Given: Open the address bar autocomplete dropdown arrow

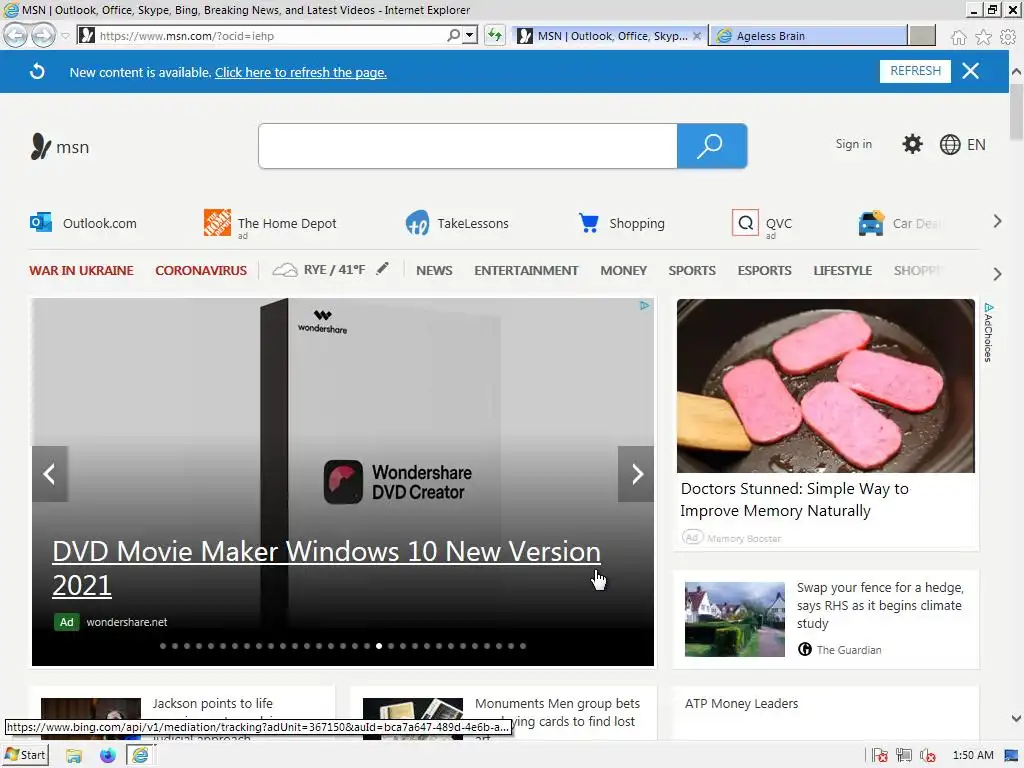Looking at the screenshot, I should coord(470,35).
